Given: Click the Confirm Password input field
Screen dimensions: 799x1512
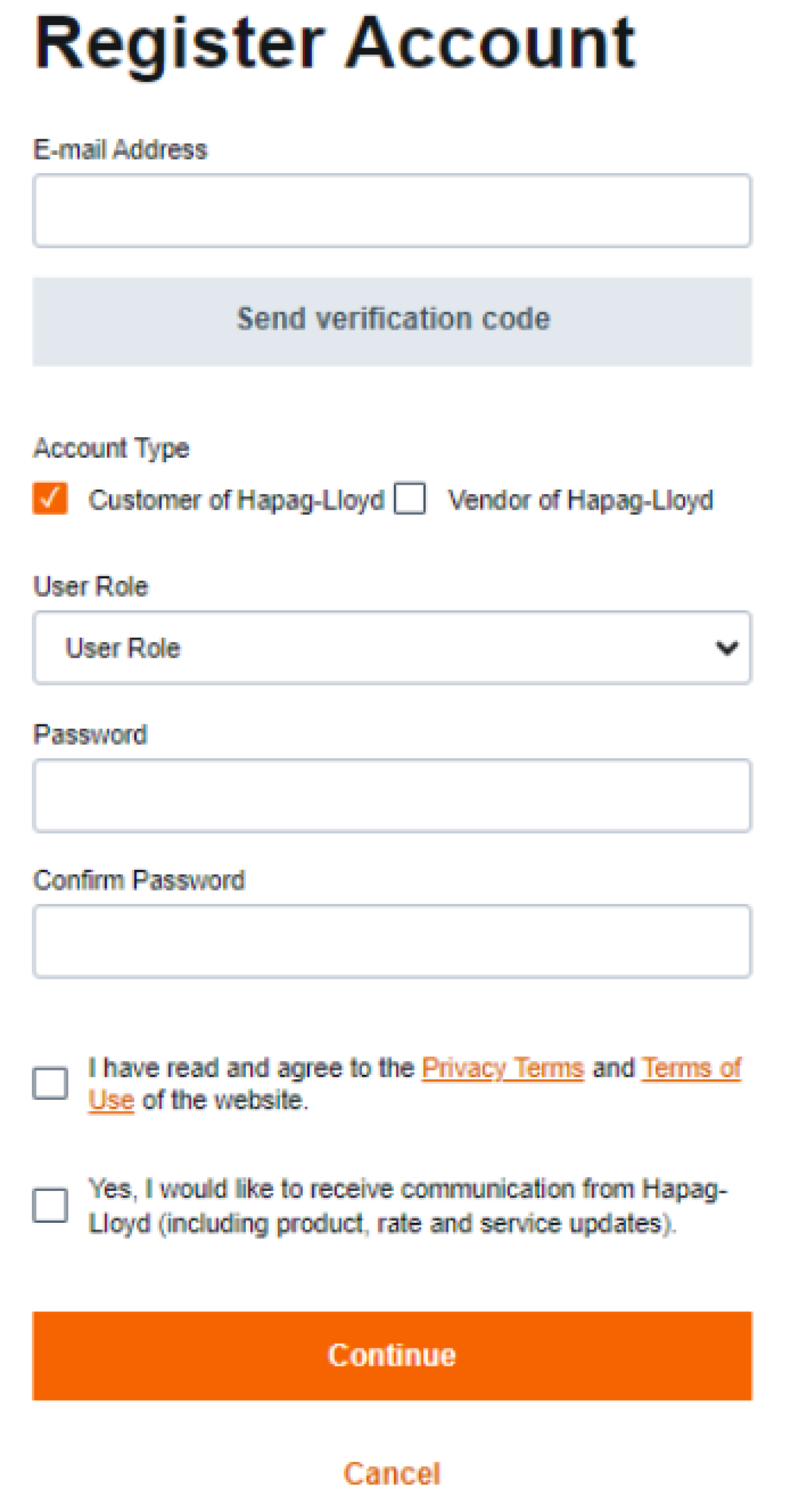Looking at the screenshot, I should (x=392, y=941).
